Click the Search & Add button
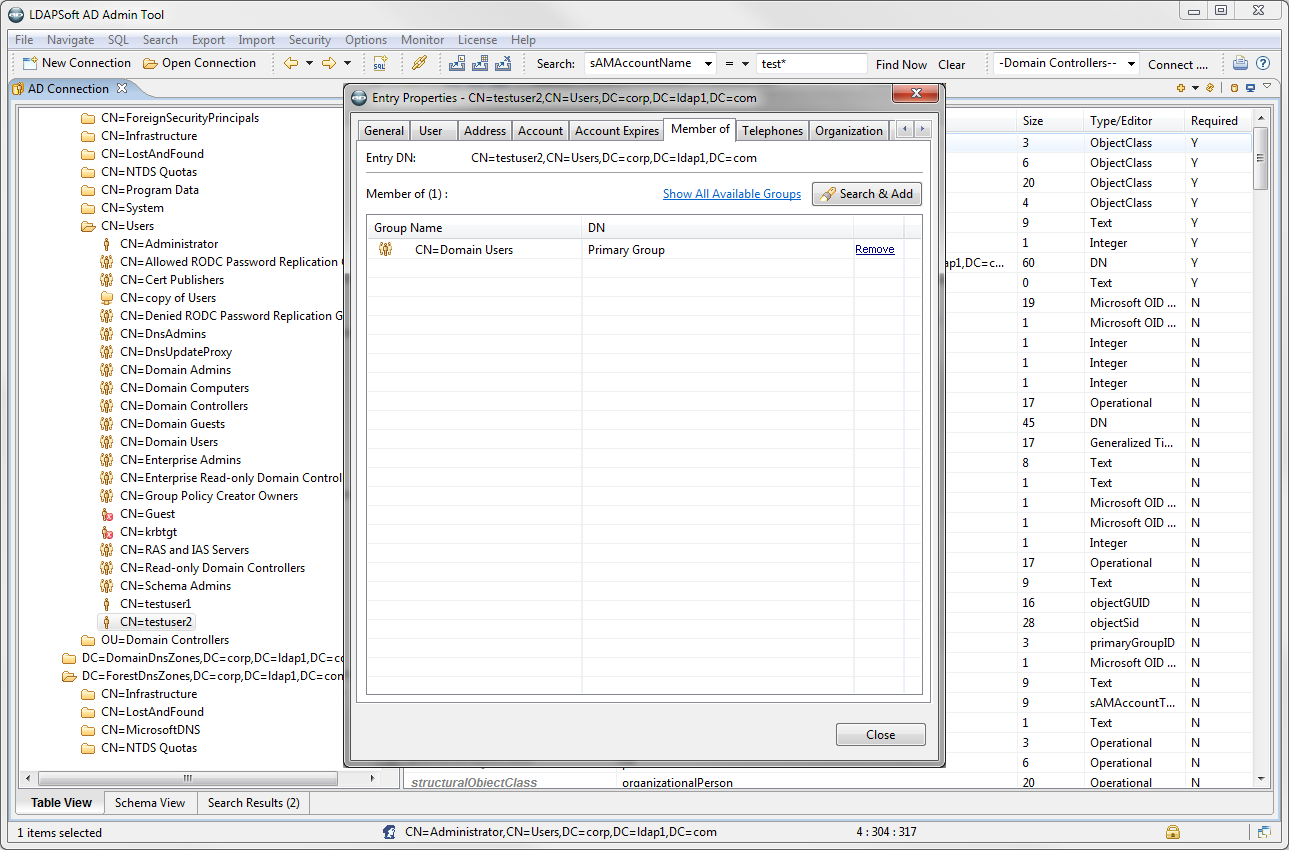 (x=866, y=194)
